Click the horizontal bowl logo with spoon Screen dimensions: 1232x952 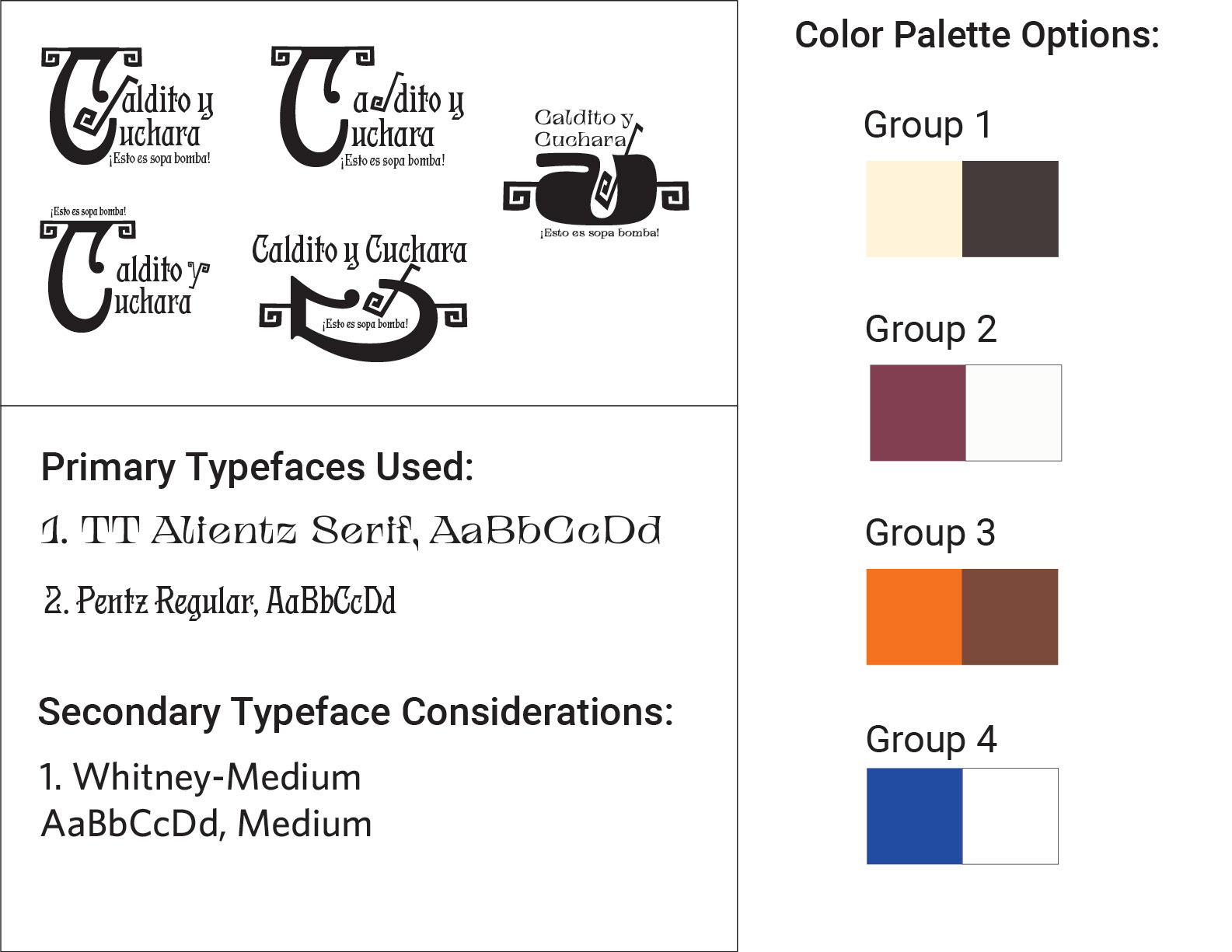(x=361, y=298)
